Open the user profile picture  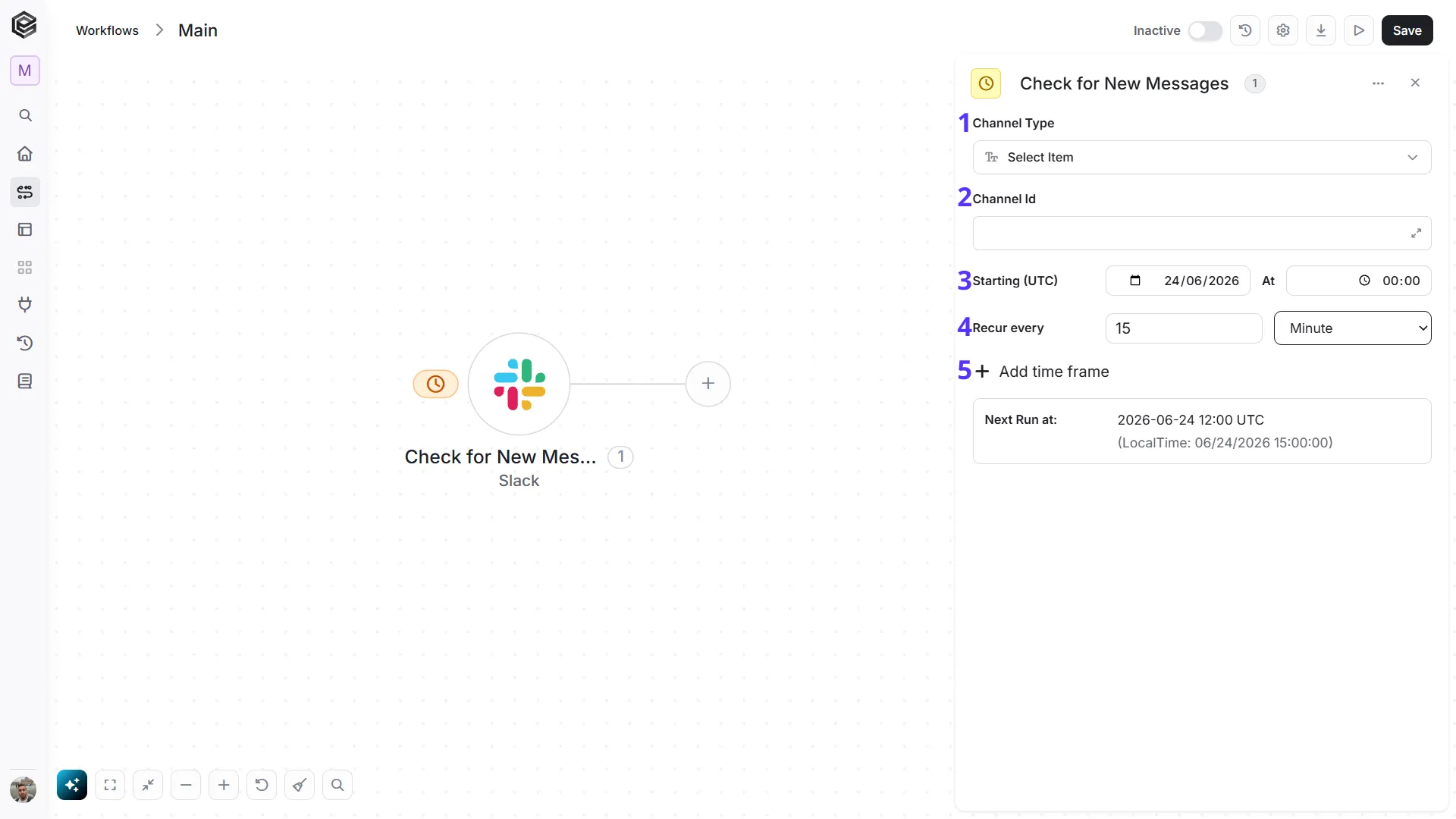24,789
